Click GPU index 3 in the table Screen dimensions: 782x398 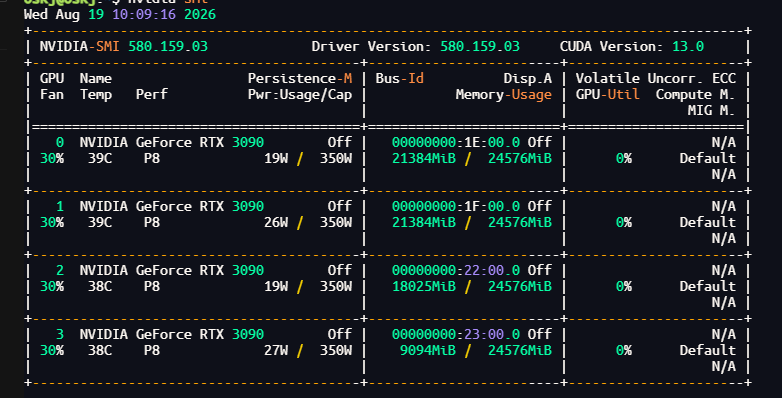pyautogui.click(x=60, y=334)
